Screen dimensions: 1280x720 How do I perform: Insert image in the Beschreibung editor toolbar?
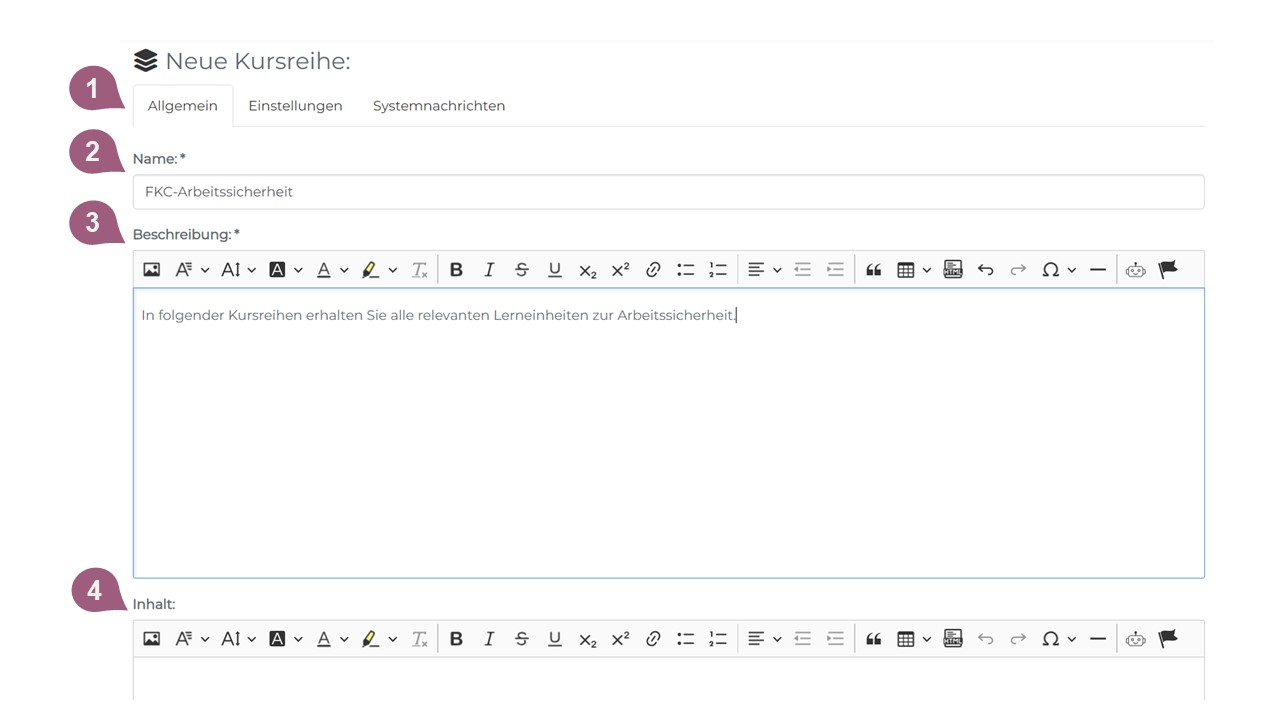pos(152,270)
